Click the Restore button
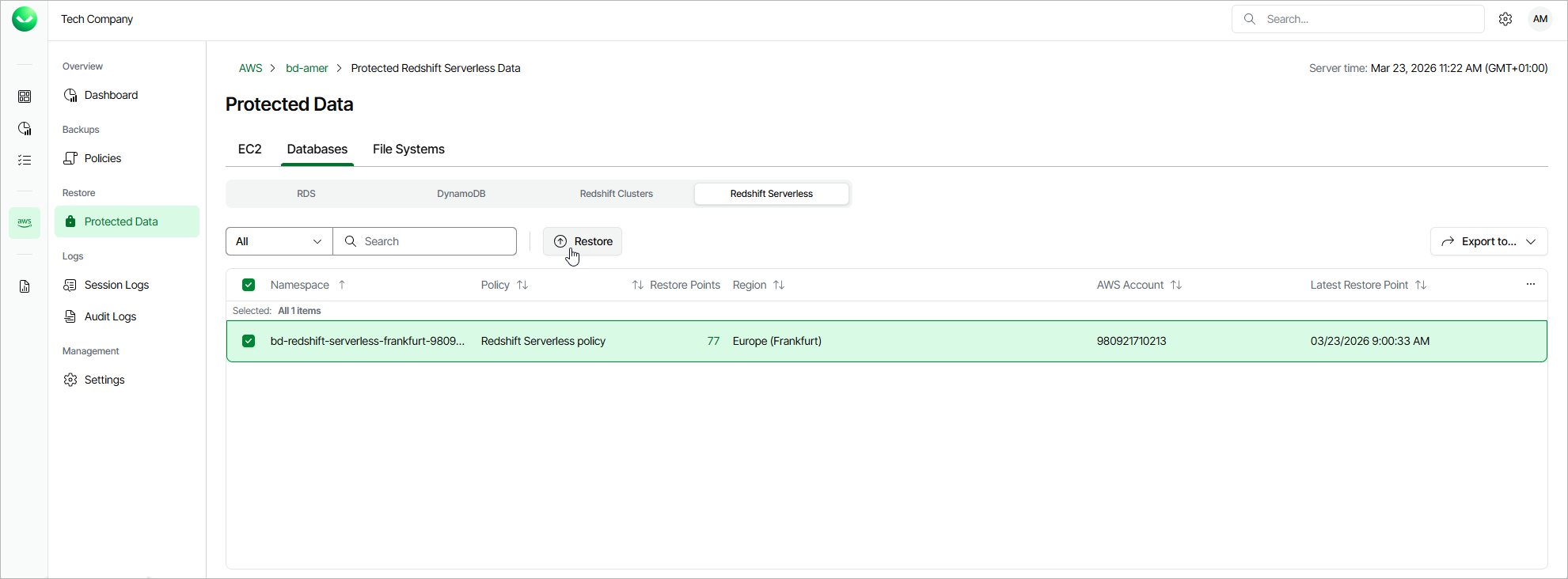1568x579 pixels. 583,241
